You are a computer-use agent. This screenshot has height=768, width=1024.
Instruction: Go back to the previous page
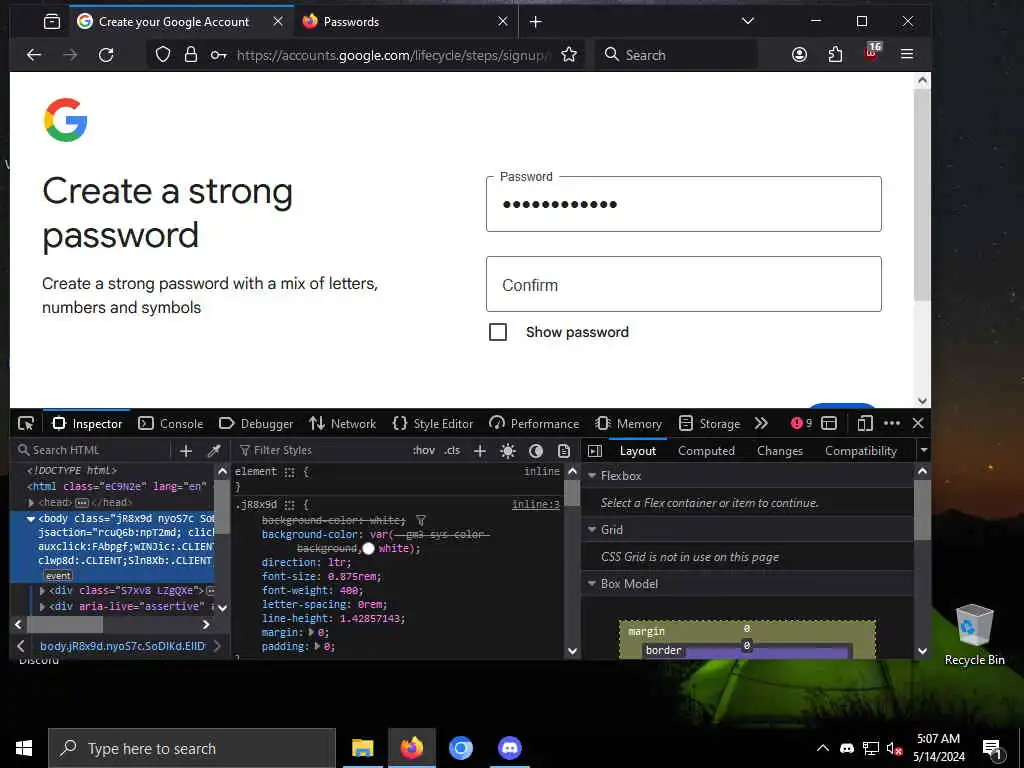point(34,55)
